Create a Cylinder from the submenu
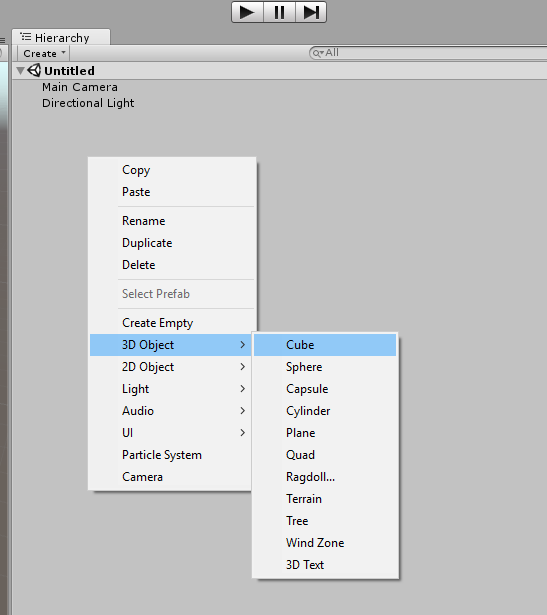This screenshot has width=547, height=615. click(325, 411)
